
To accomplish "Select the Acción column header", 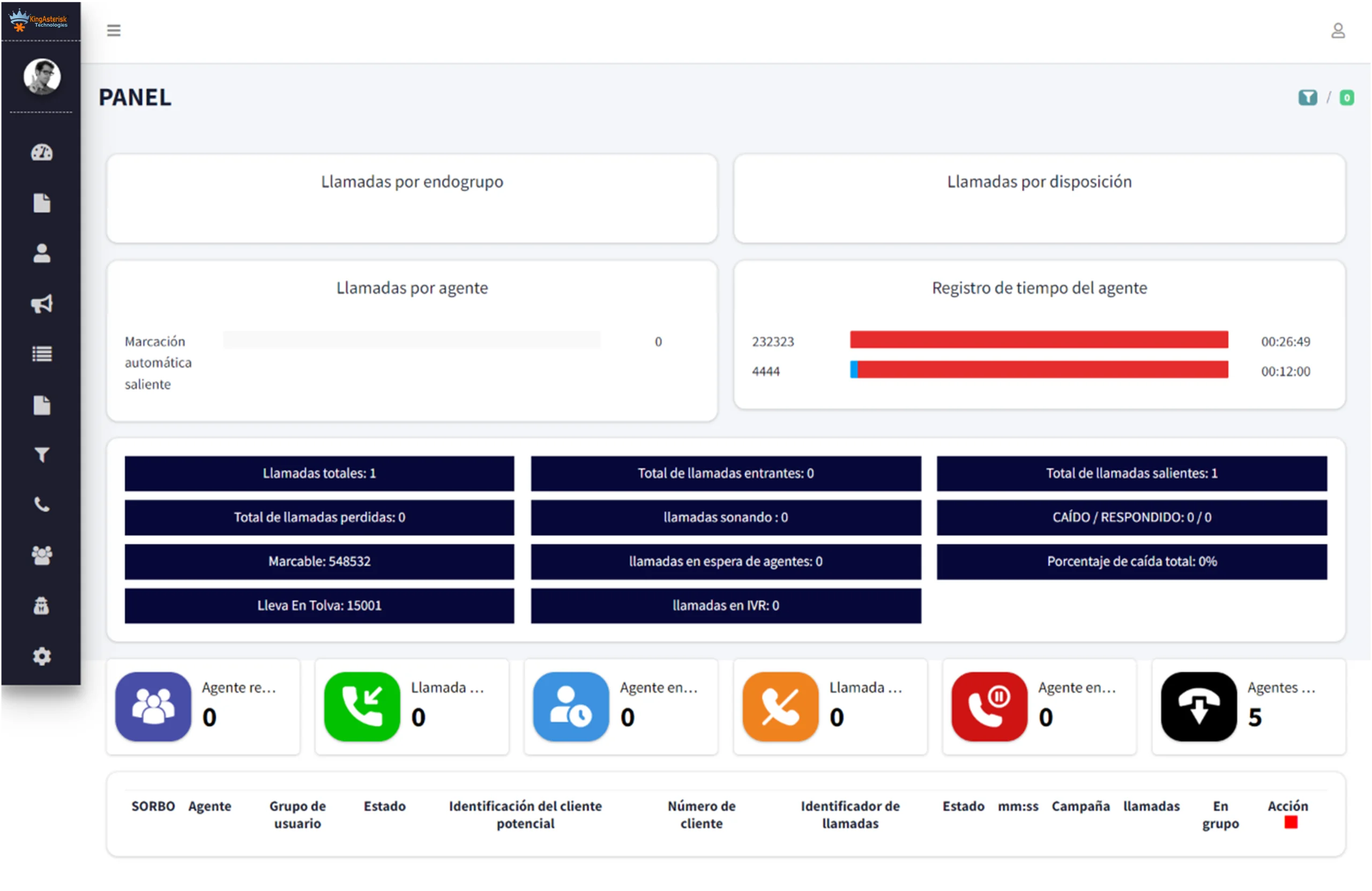I will (x=1287, y=806).
